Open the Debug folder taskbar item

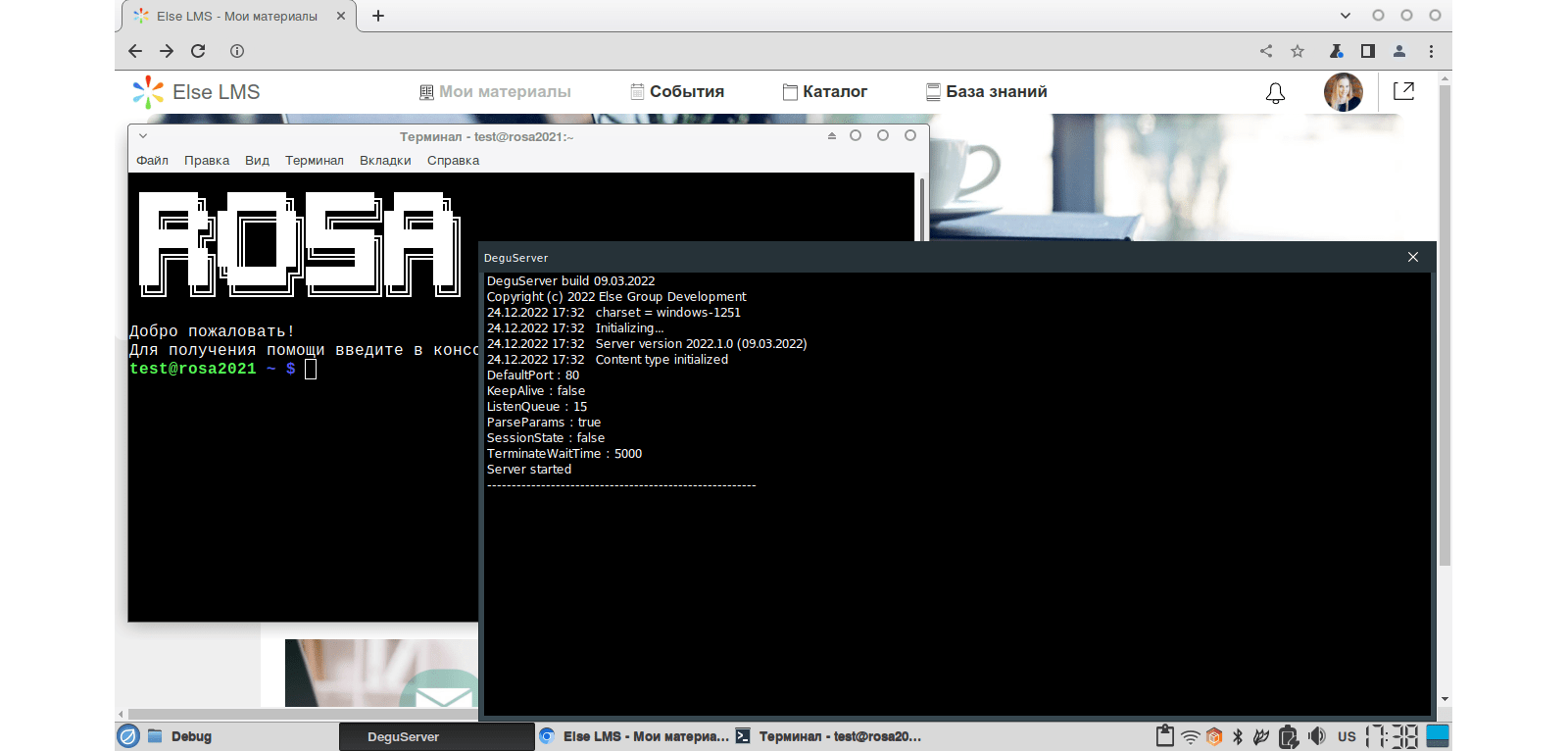point(180,736)
